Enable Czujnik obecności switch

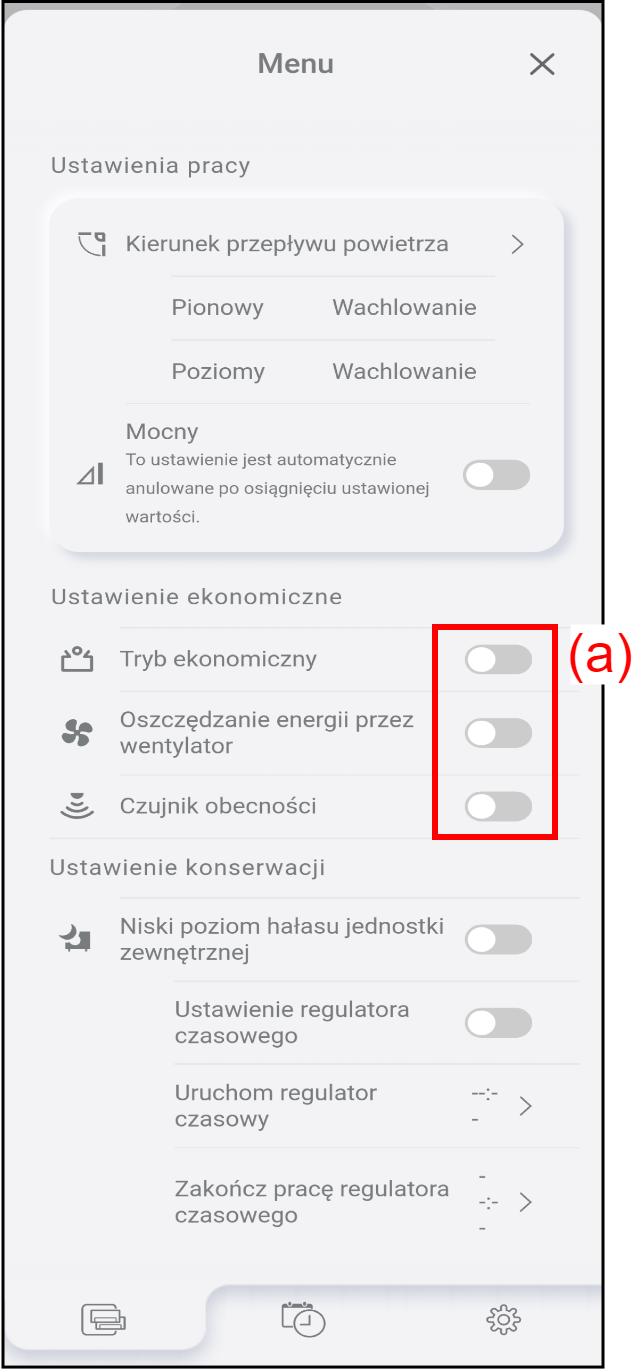coord(498,806)
